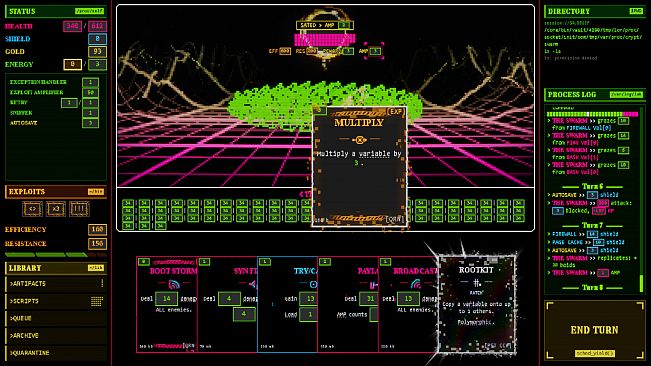Click the Autosave status row
651x366 pixels.
click(54, 123)
